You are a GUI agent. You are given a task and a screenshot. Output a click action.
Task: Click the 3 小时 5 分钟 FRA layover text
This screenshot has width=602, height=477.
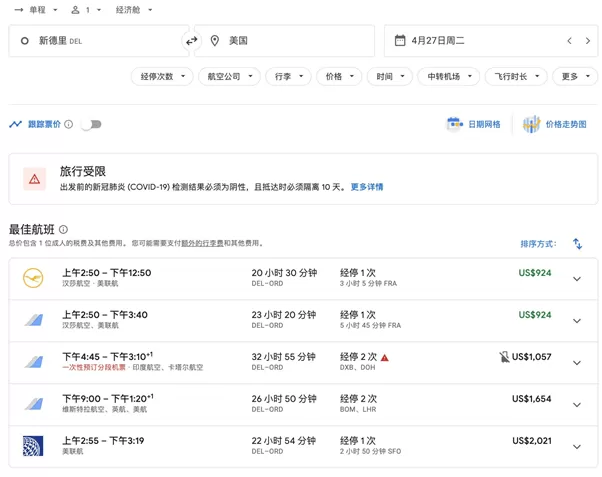pyautogui.click(x=368, y=283)
